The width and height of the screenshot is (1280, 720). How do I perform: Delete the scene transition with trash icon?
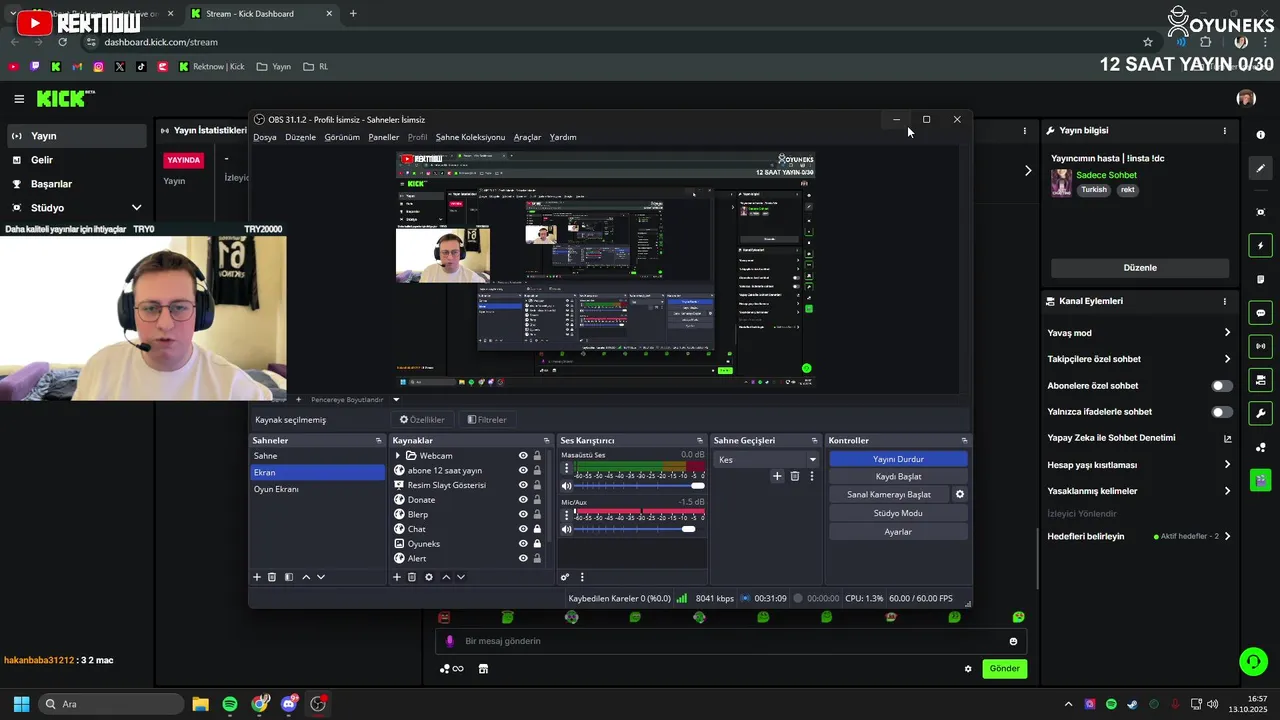(x=795, y=476)
